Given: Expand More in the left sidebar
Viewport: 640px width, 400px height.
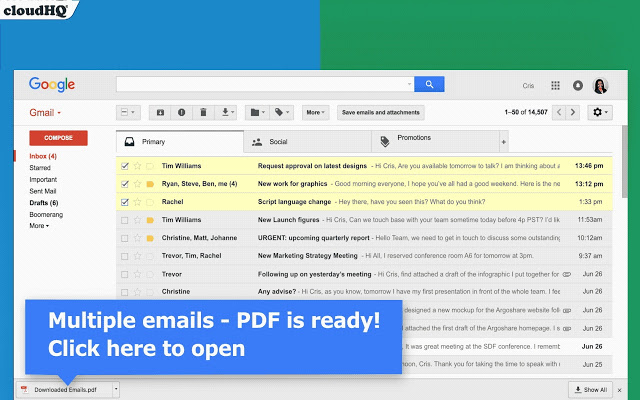Looking at the screenshot, I should click(39, 226).
